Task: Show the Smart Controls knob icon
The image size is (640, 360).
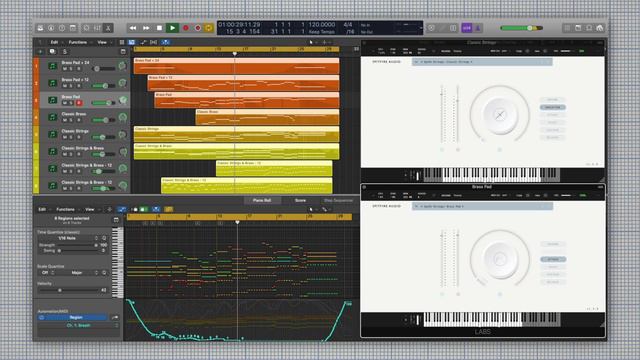Action: (87, 28)
